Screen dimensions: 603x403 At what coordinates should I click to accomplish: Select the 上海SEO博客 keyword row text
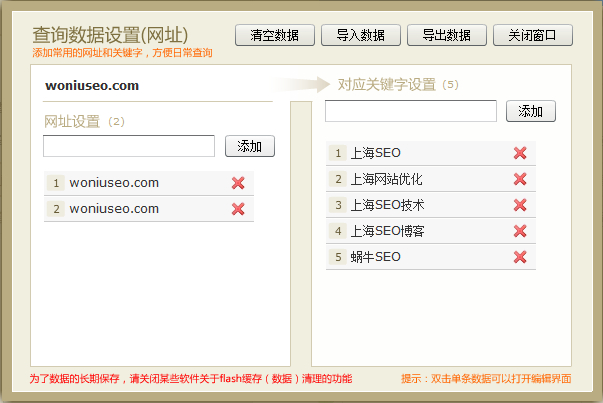[387, 231]
